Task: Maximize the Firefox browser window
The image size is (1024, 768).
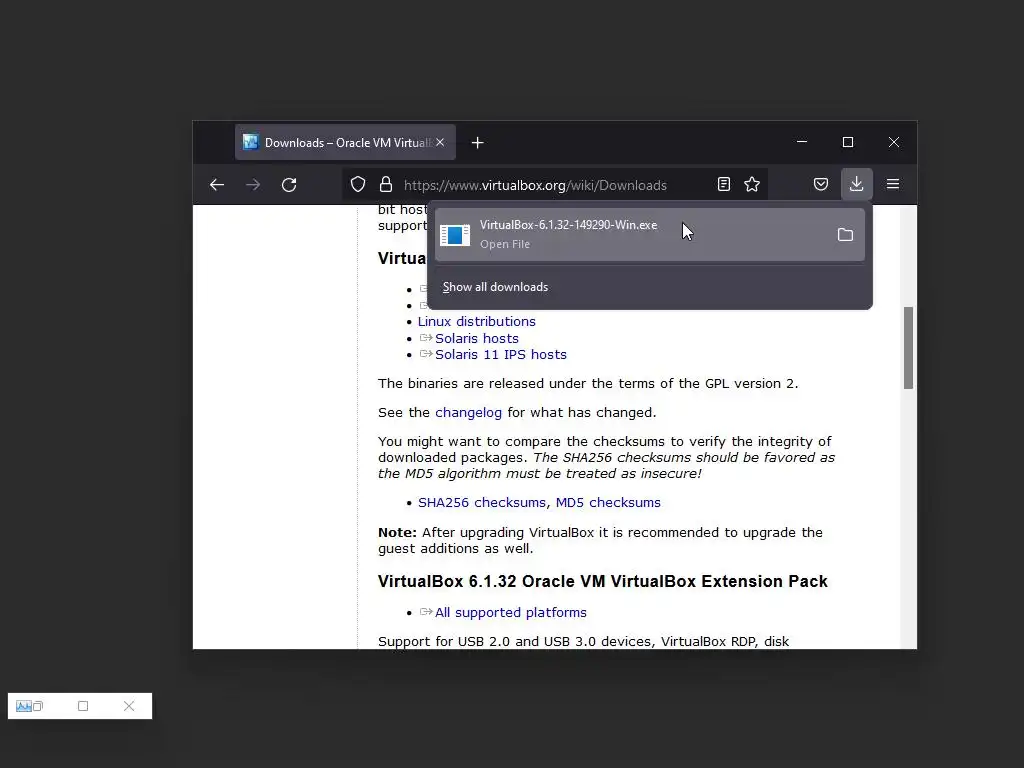Action: pyautogui.click(x=848, y=142)
